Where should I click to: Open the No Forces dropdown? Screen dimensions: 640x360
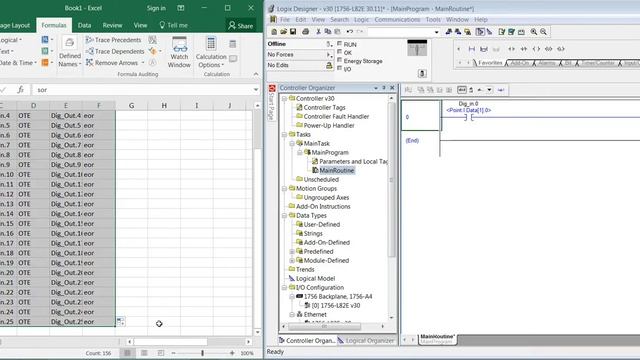pos(329,55)
